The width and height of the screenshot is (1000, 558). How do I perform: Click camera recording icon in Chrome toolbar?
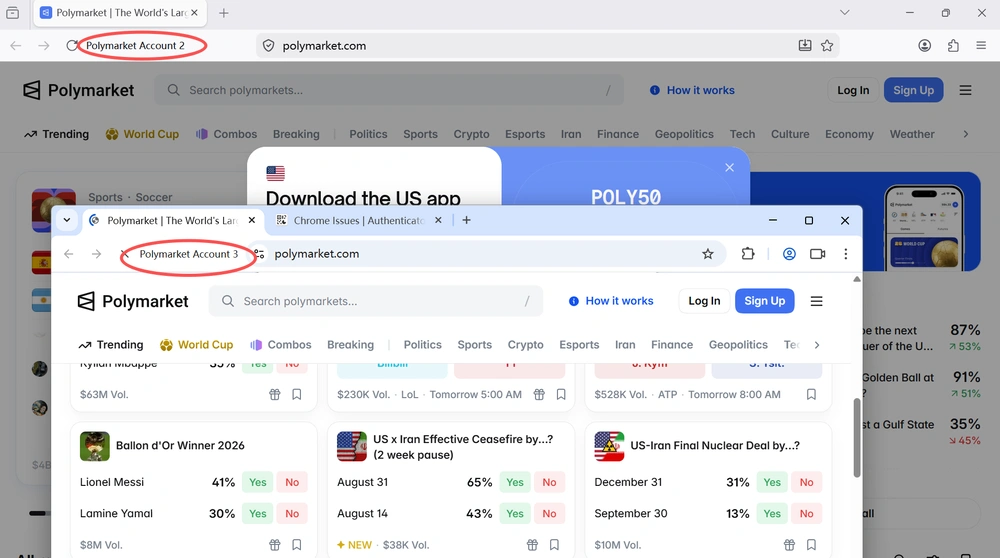pos(818,254)
